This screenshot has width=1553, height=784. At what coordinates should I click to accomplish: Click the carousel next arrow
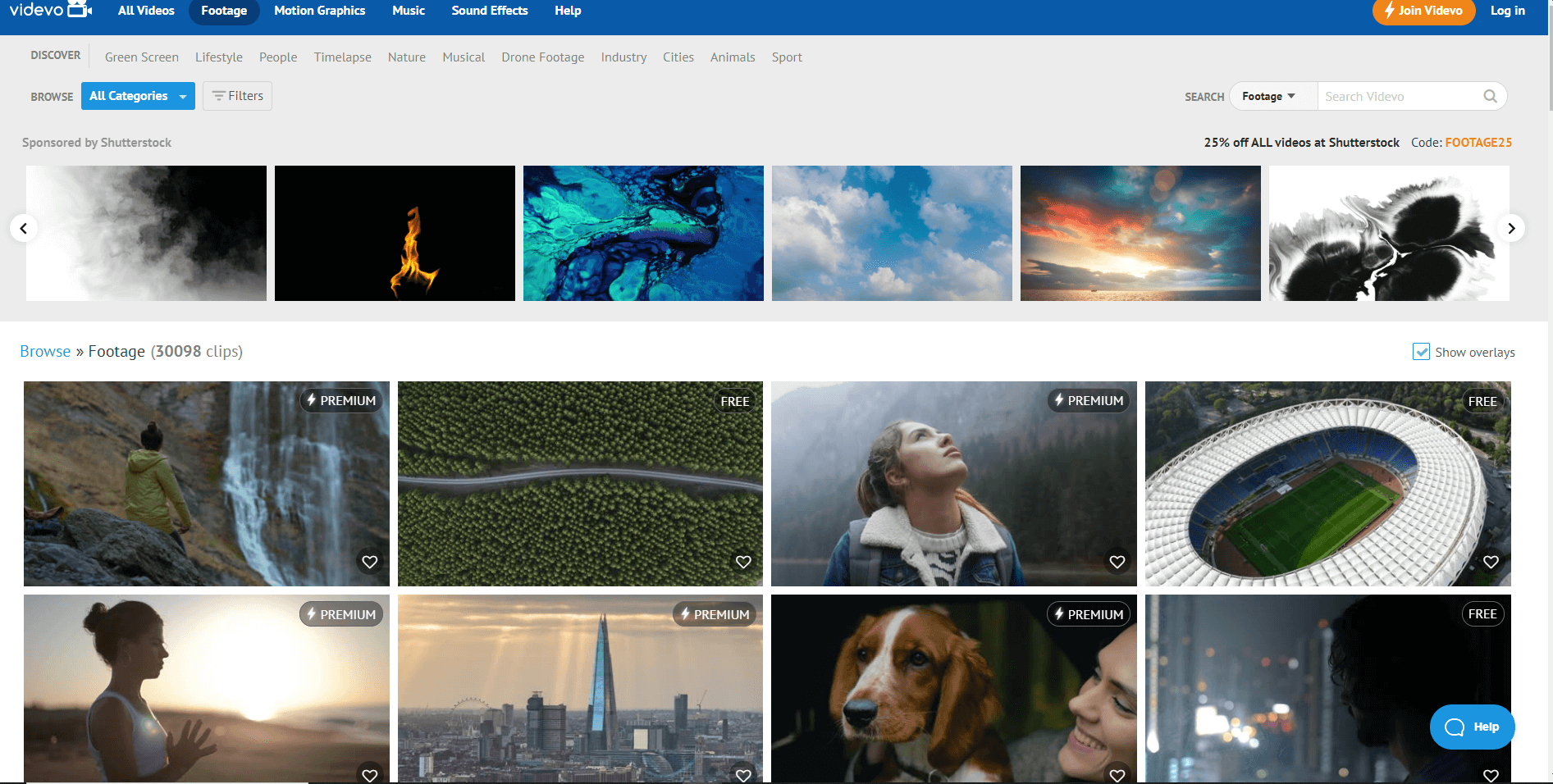point(1511,228)
